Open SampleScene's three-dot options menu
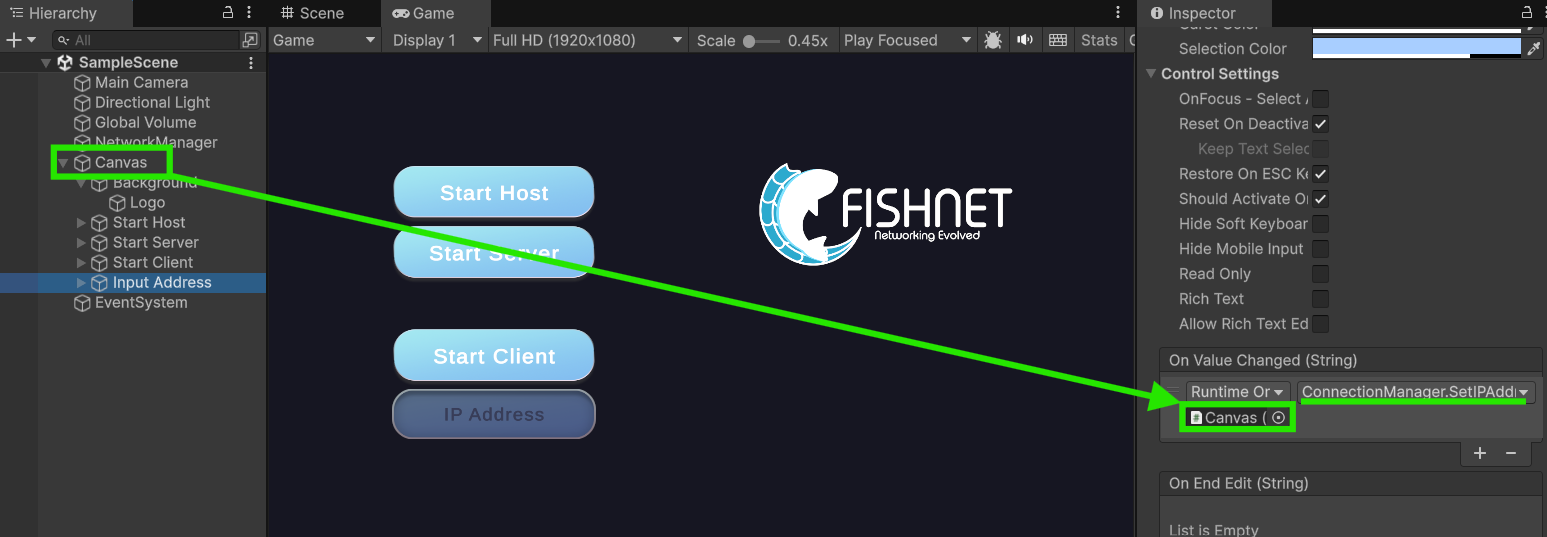 point(250,62)
